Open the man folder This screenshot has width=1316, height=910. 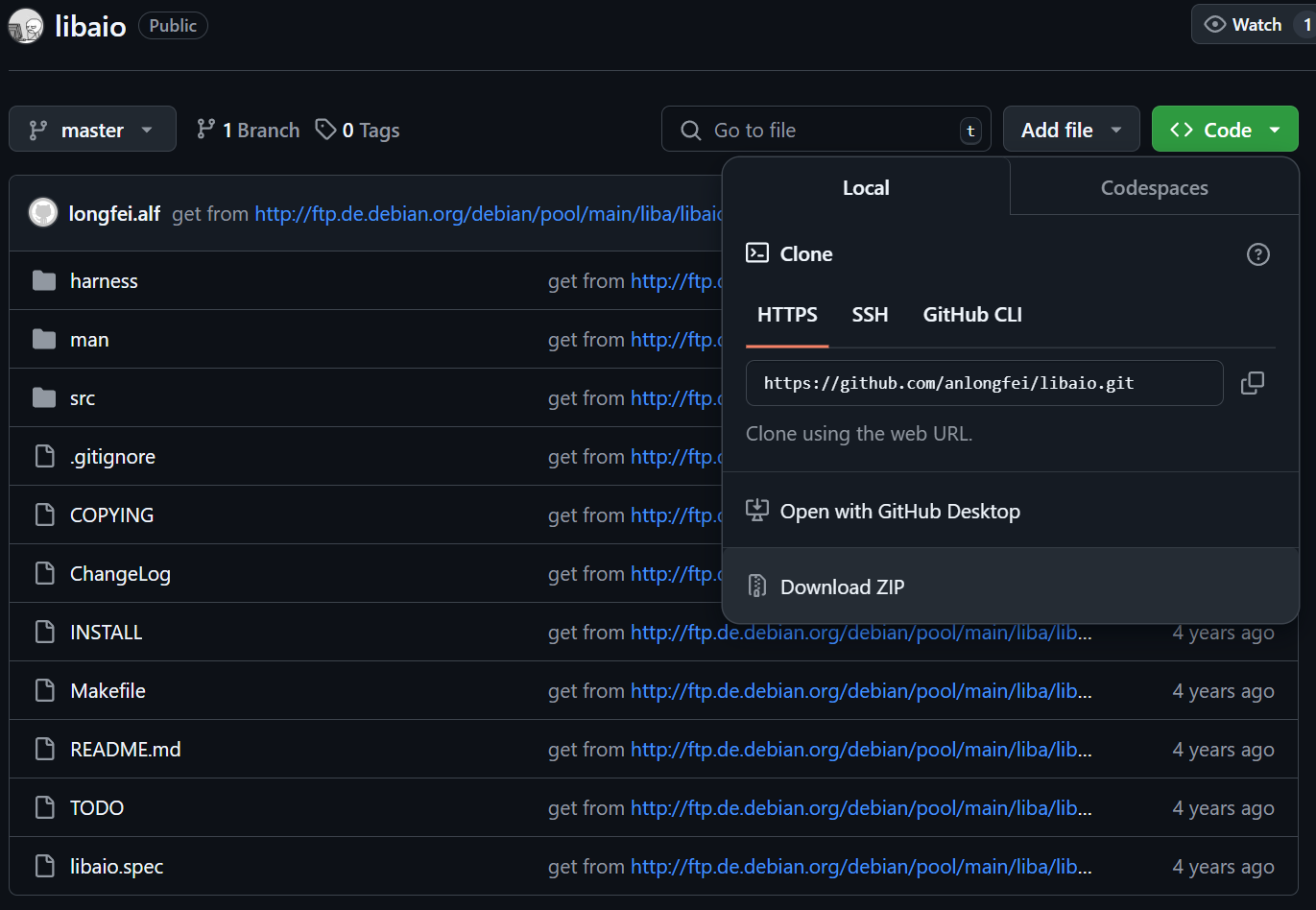coord(89,339)
